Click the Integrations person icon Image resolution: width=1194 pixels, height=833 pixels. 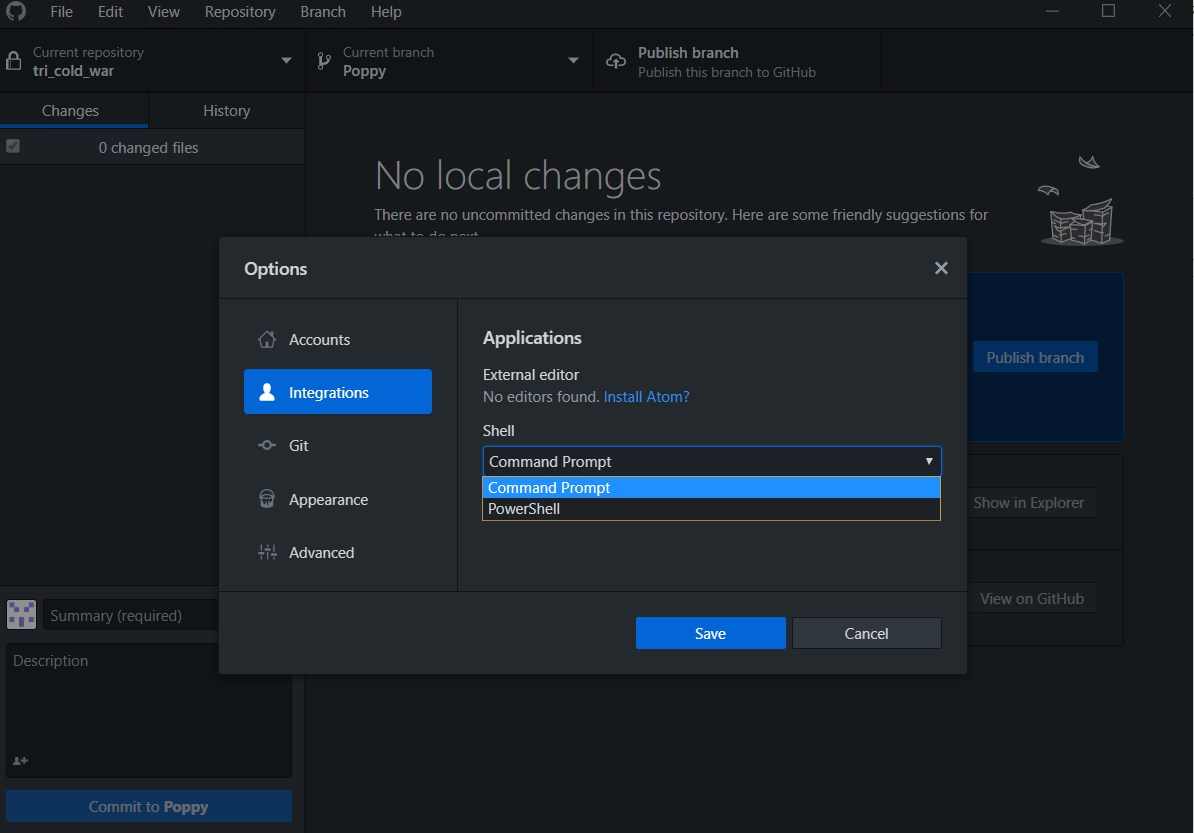267,392
